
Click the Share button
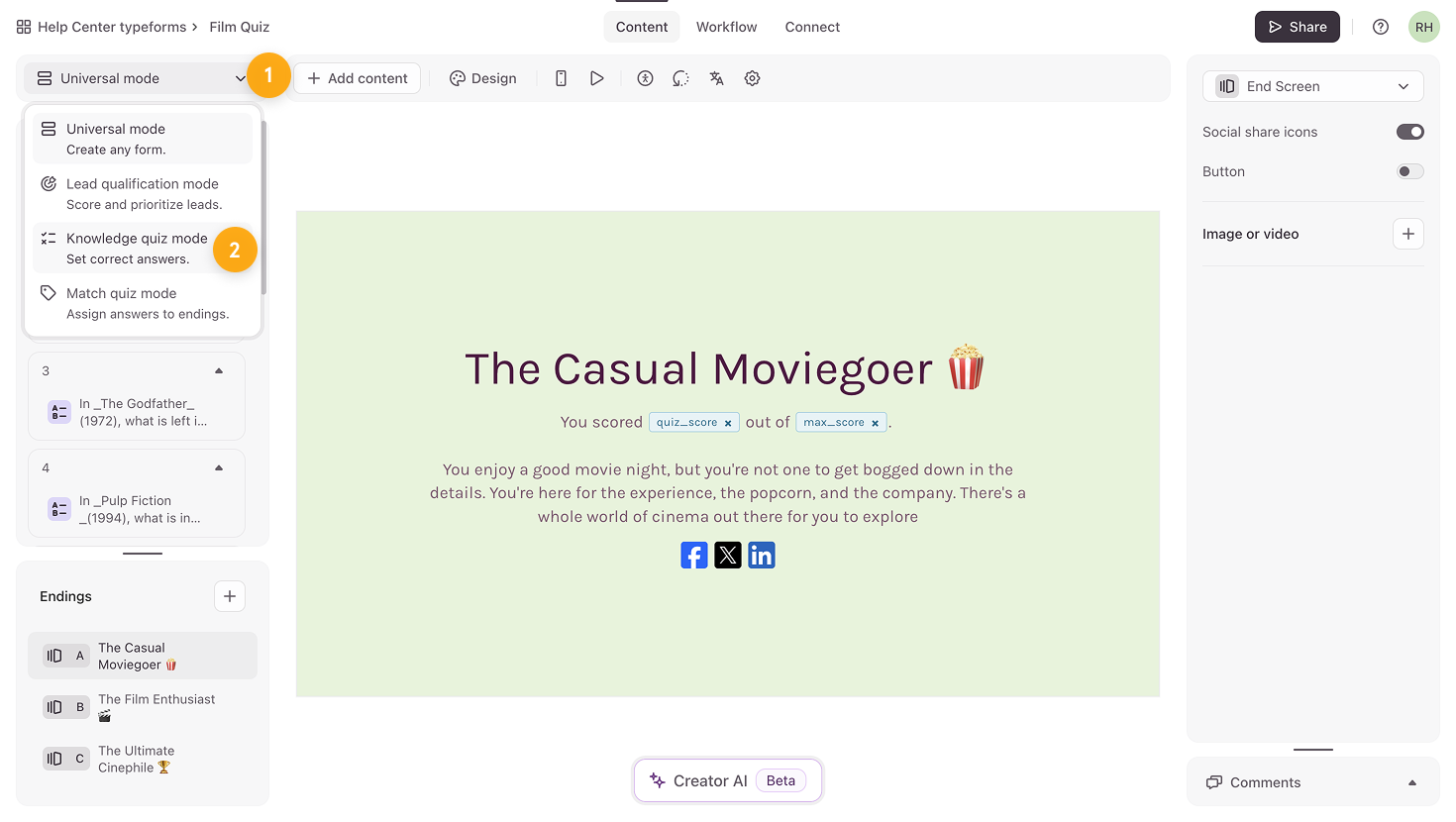coord(1297,27)
